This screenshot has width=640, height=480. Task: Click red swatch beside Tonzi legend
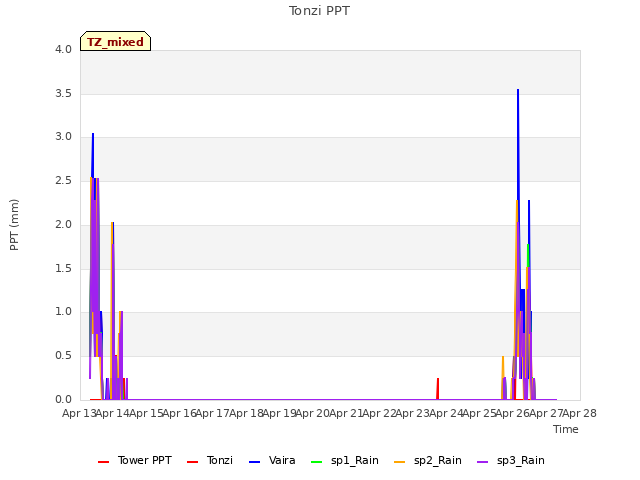click(192, 462)
